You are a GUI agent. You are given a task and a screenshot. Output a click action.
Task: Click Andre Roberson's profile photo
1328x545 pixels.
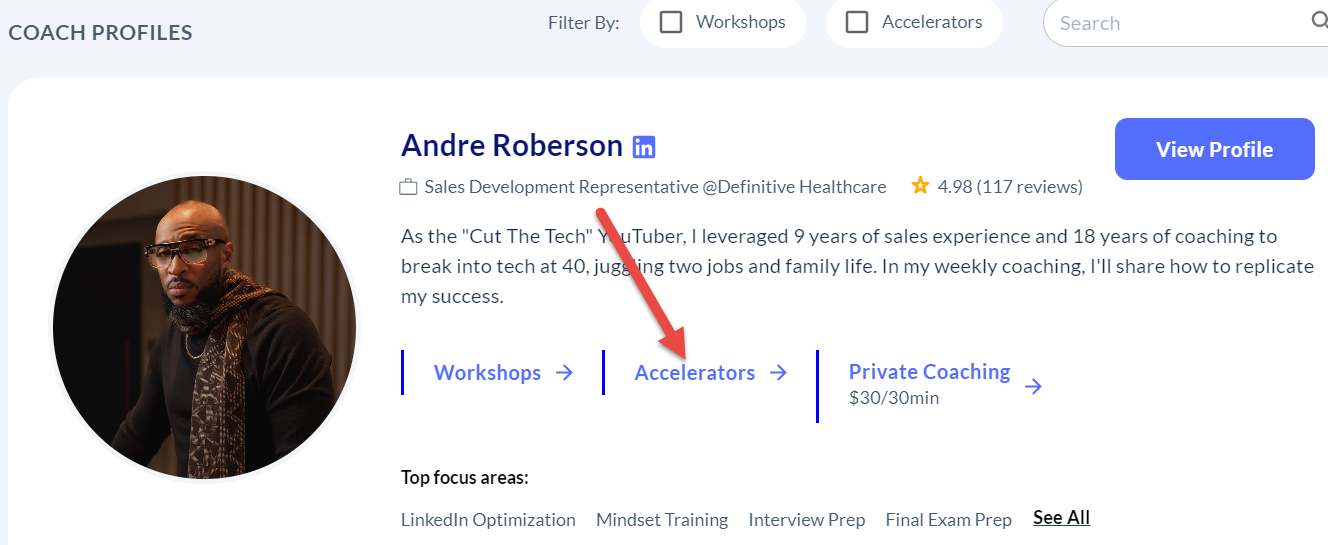(x=204, y=327)
